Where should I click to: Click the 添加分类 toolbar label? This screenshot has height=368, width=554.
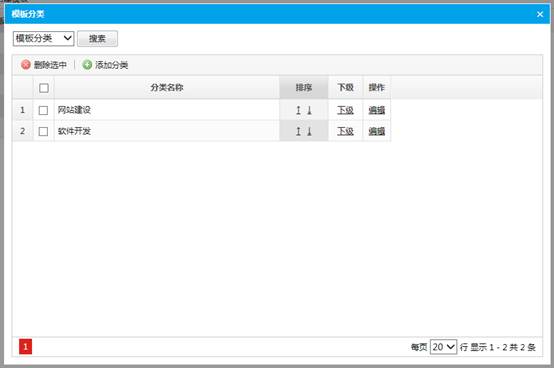112,65
